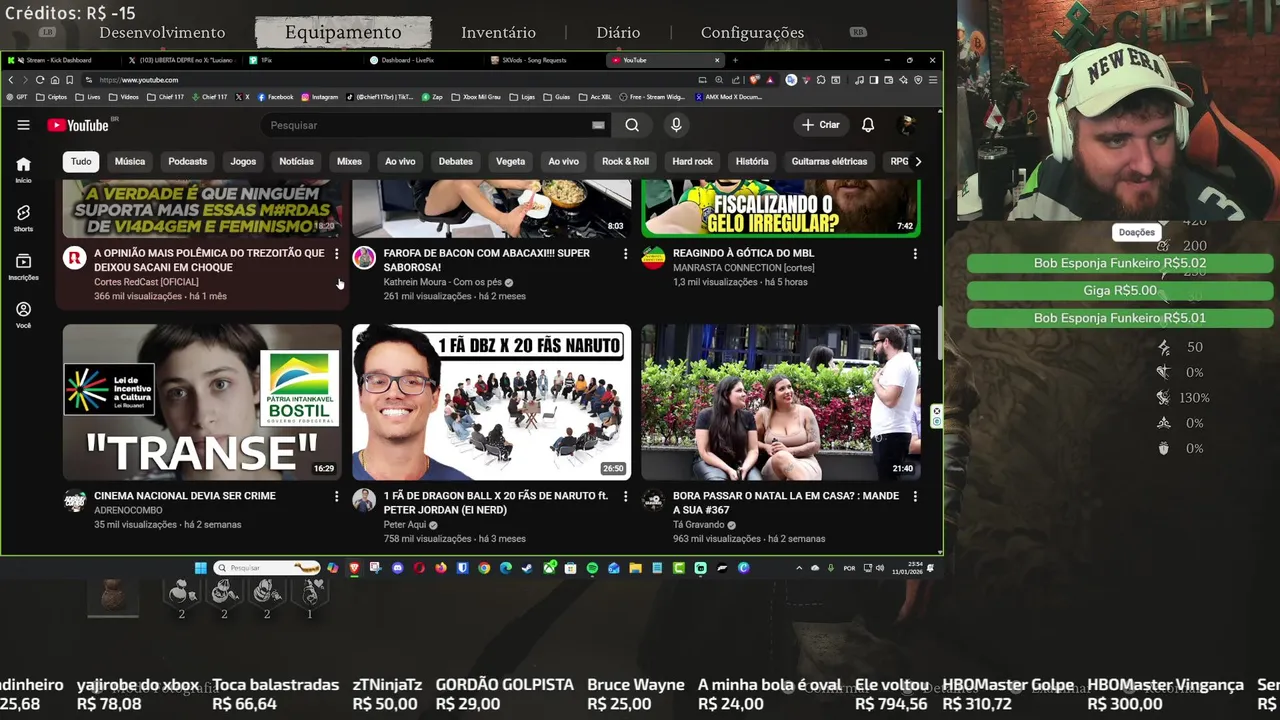Open the Inventário game menu tab
This screenshot has height=720, width=1280.
[x=498, y=32]
